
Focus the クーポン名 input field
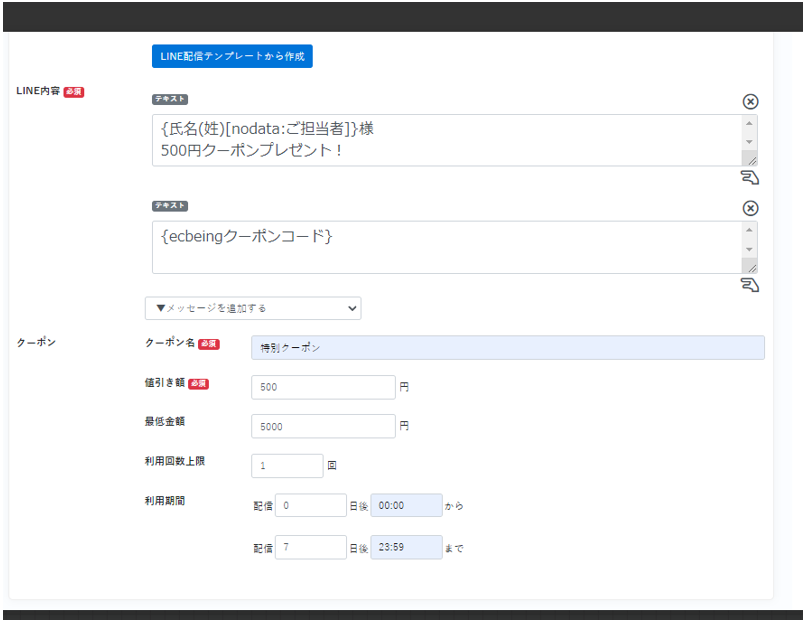point(507,347)
